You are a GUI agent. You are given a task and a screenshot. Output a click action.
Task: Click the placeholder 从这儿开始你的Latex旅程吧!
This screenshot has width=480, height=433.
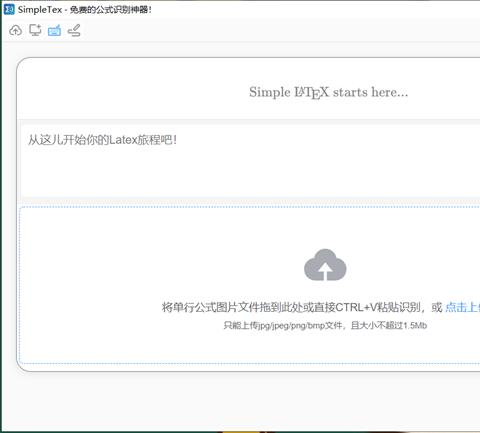102,140
